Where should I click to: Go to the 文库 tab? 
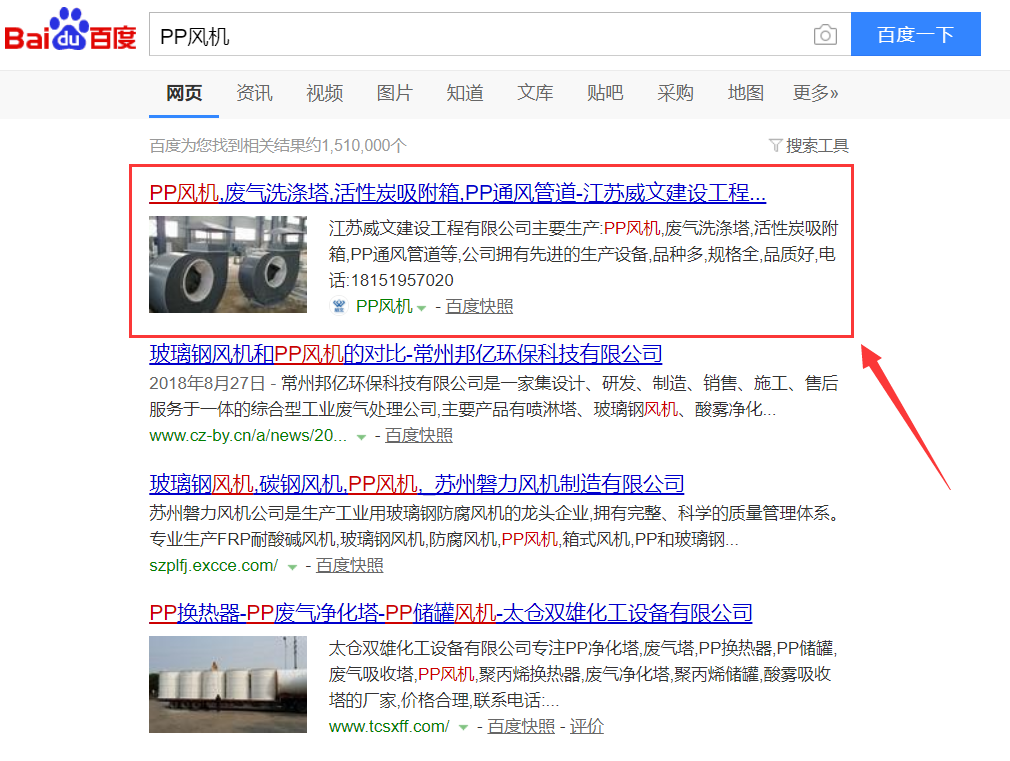coord(535,93)
